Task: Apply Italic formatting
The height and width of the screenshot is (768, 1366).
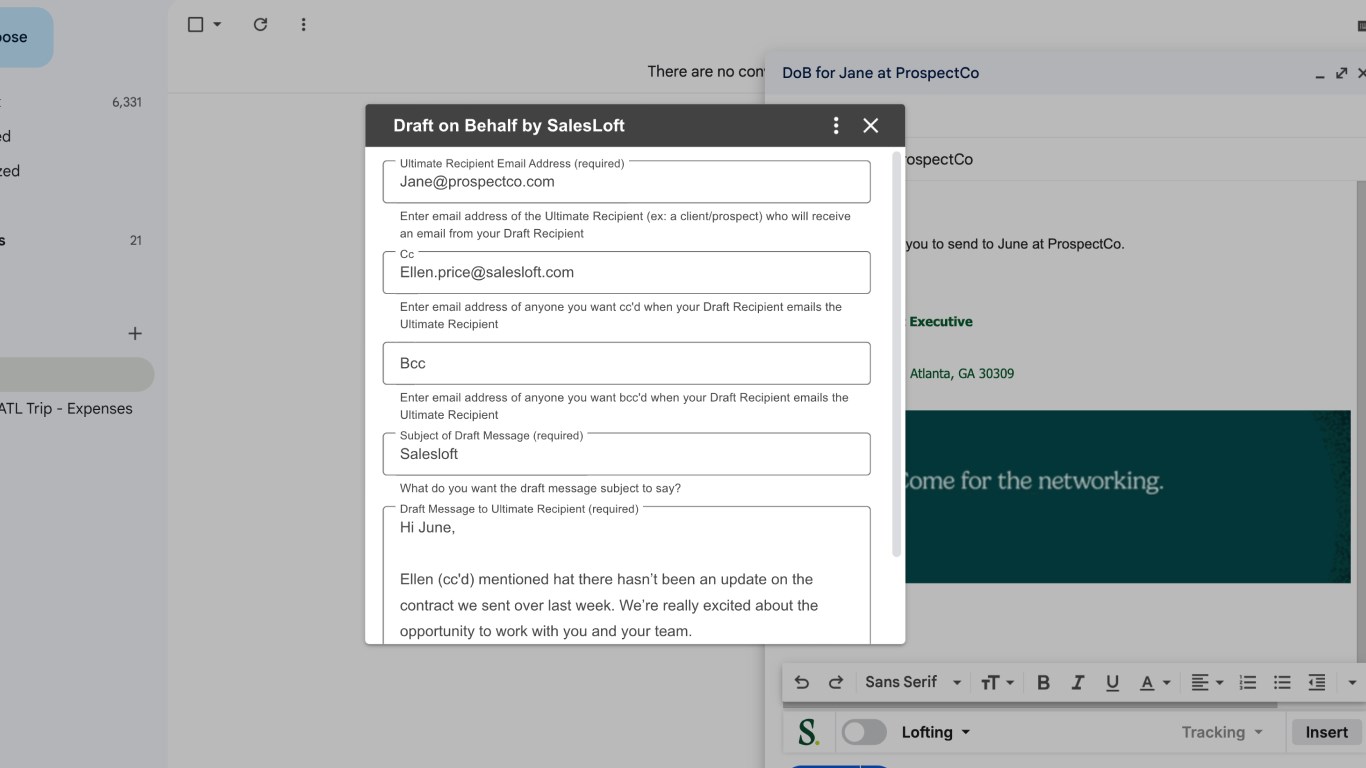Action: tap(1077, 682)
